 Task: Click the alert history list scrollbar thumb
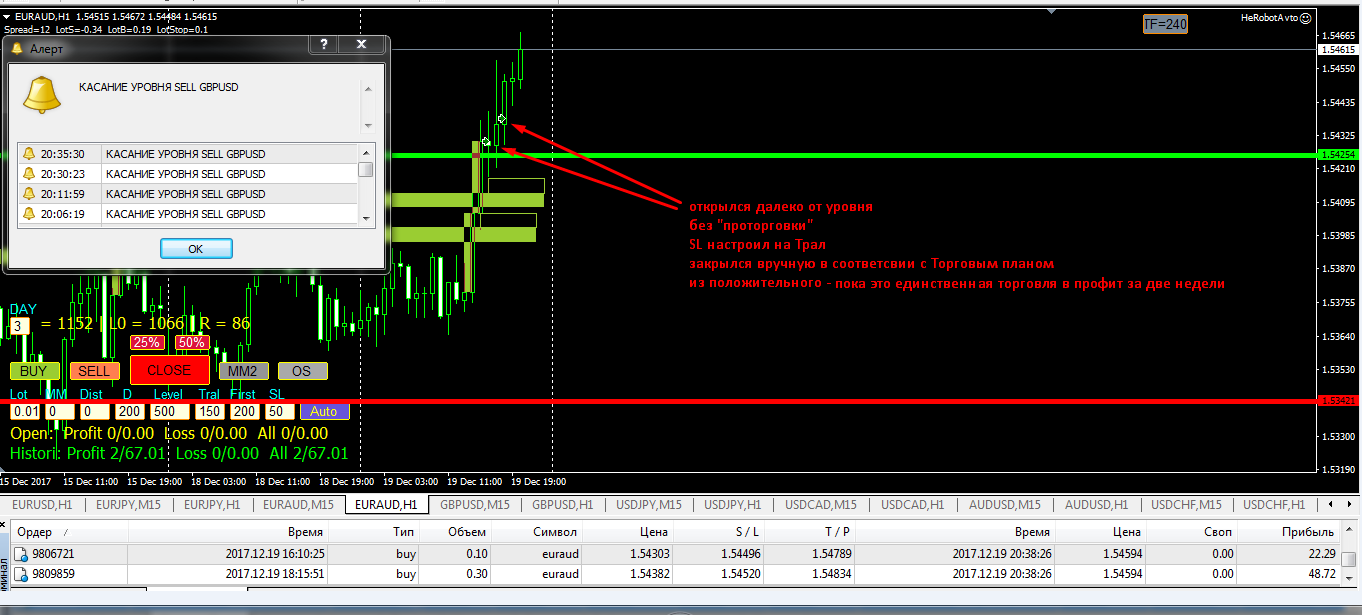pos(366,169)
